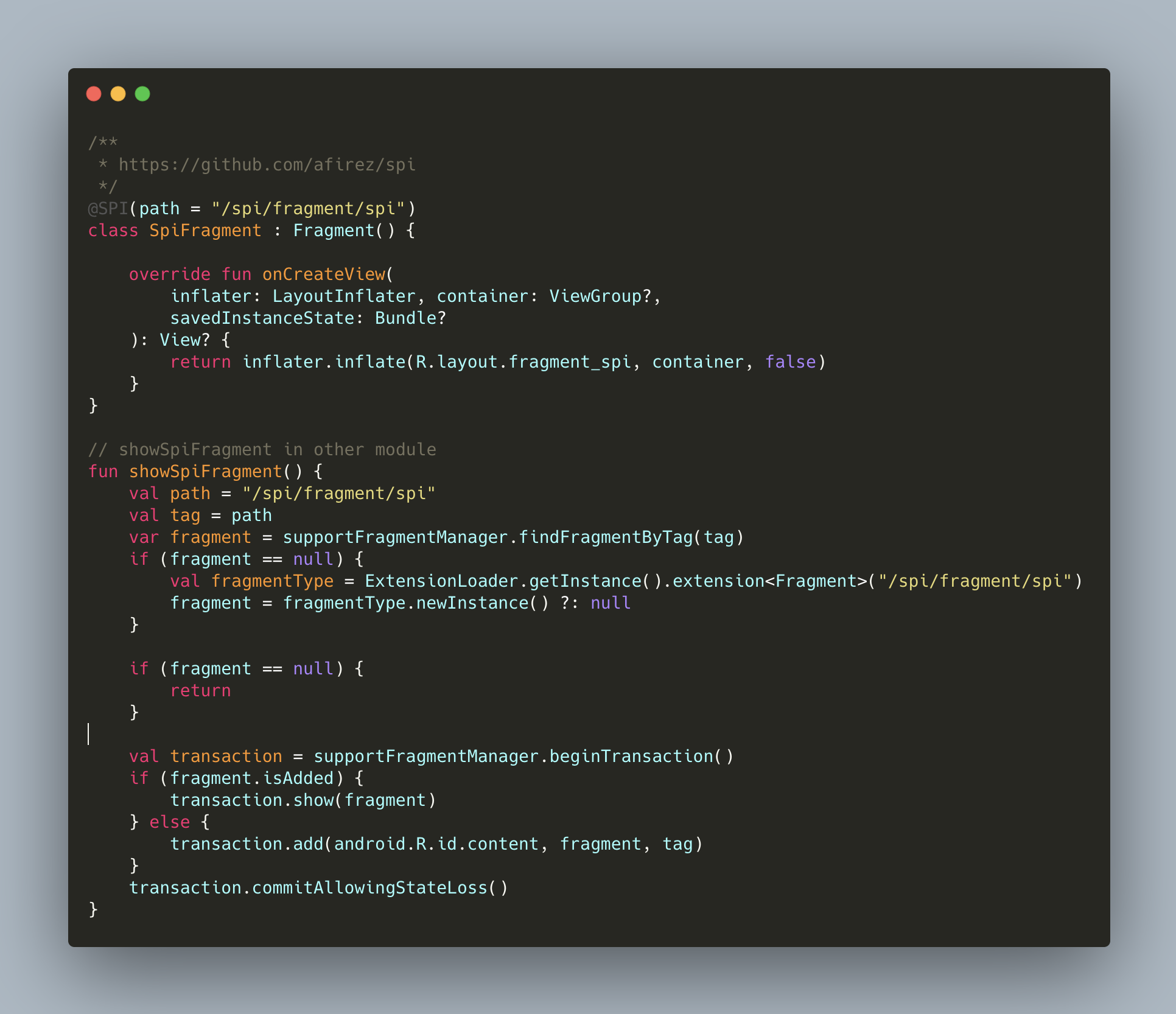Click the LayoutInflater type
This screenshot has width=1176, height=1014.
coord(344,296)
